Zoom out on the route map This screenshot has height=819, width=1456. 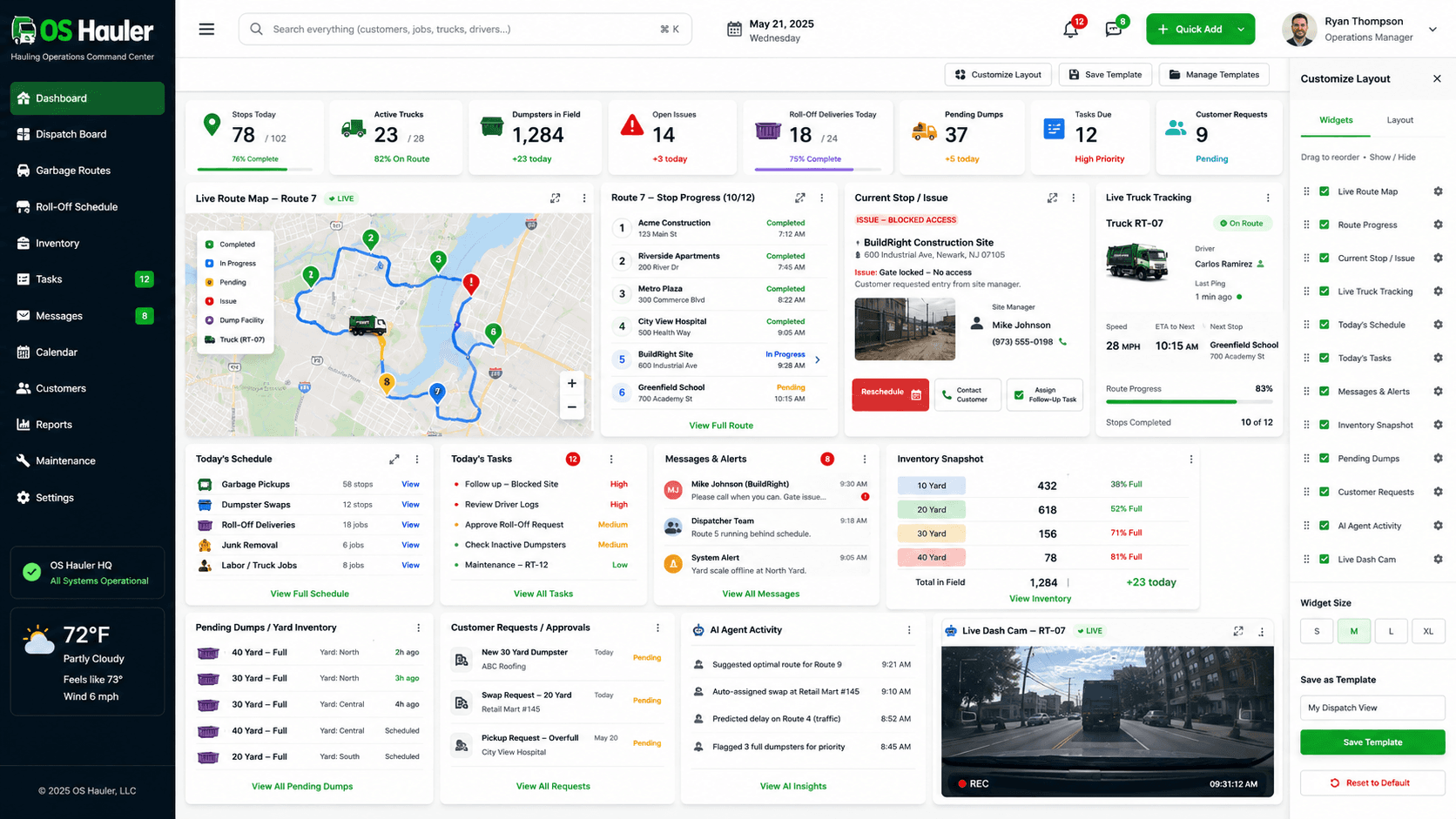click(571, 406)
